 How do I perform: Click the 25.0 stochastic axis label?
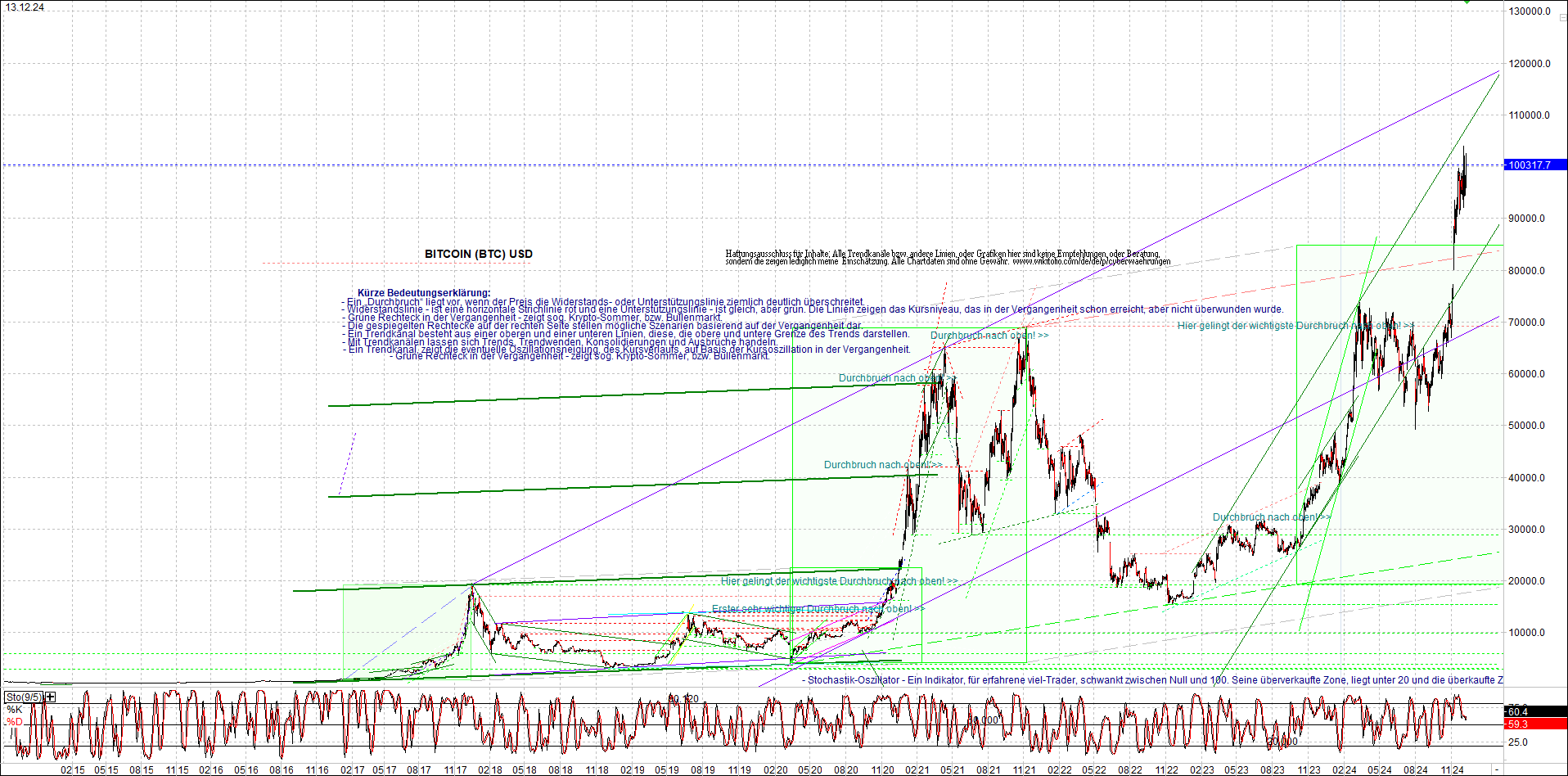coord(1518,742)
